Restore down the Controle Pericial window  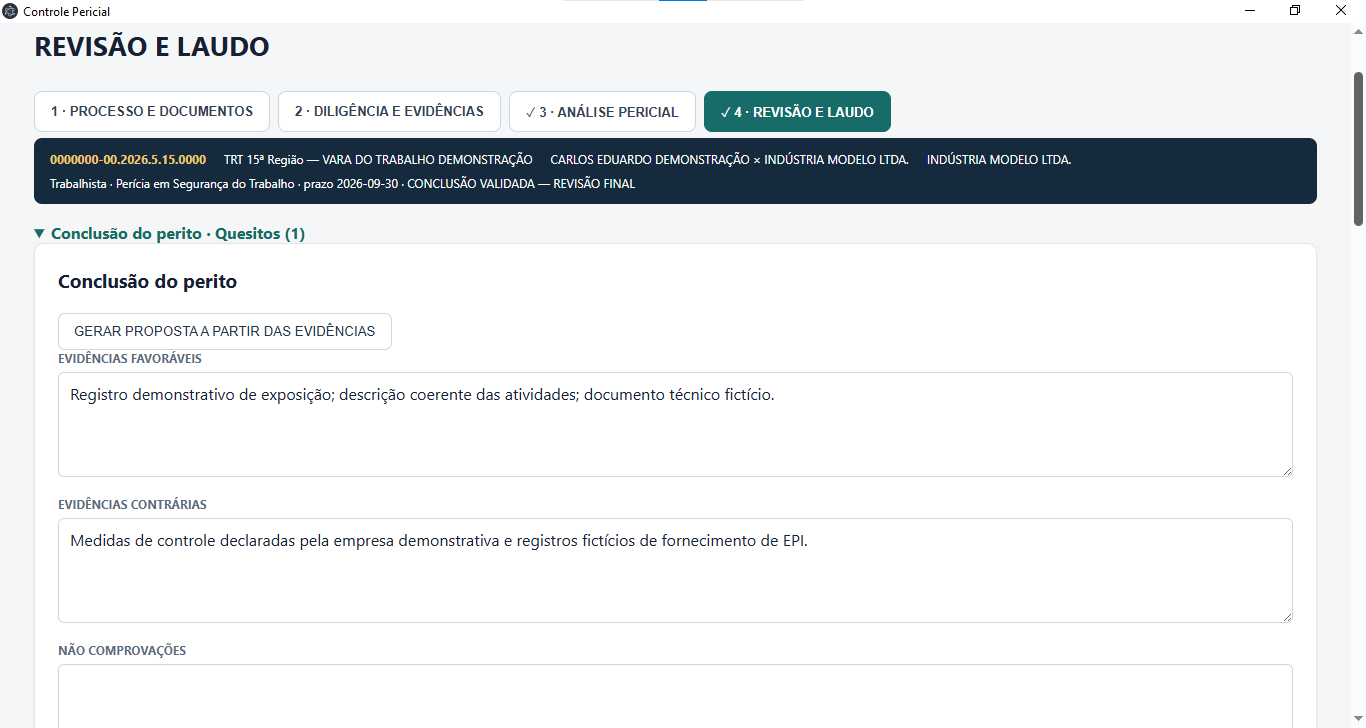click(1296, 11)
